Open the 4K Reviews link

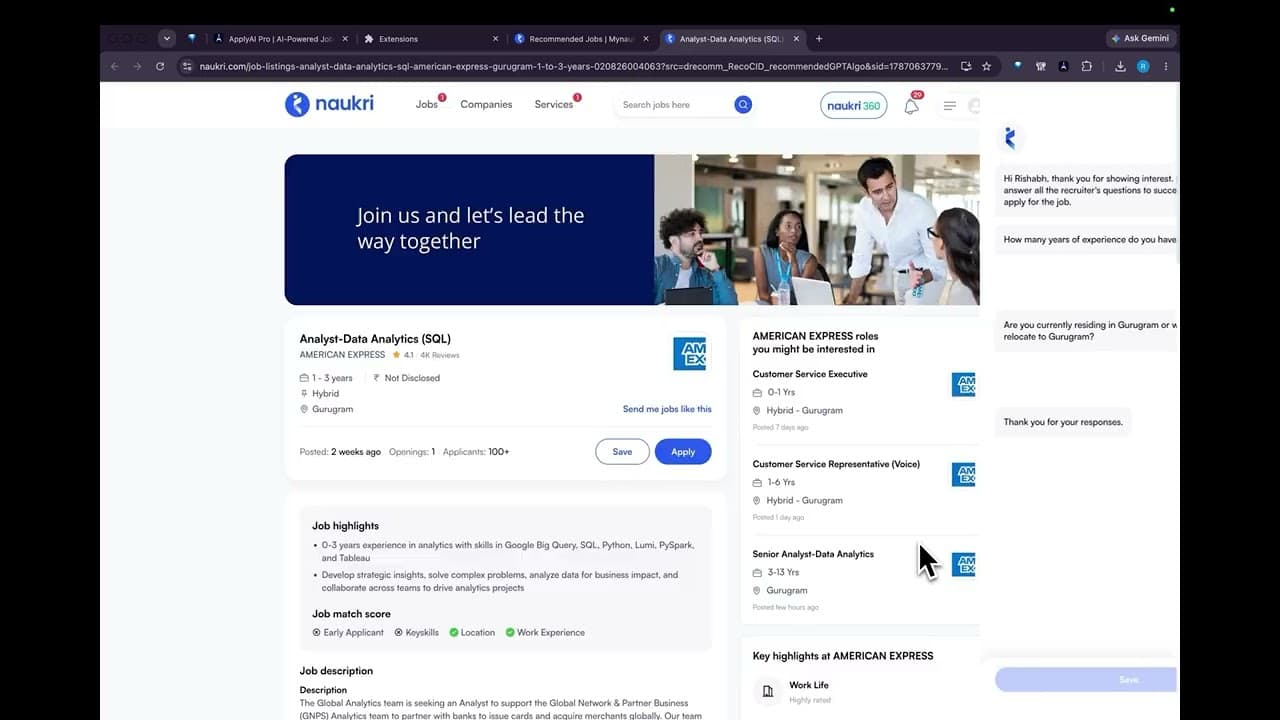(x=440, y=355)
